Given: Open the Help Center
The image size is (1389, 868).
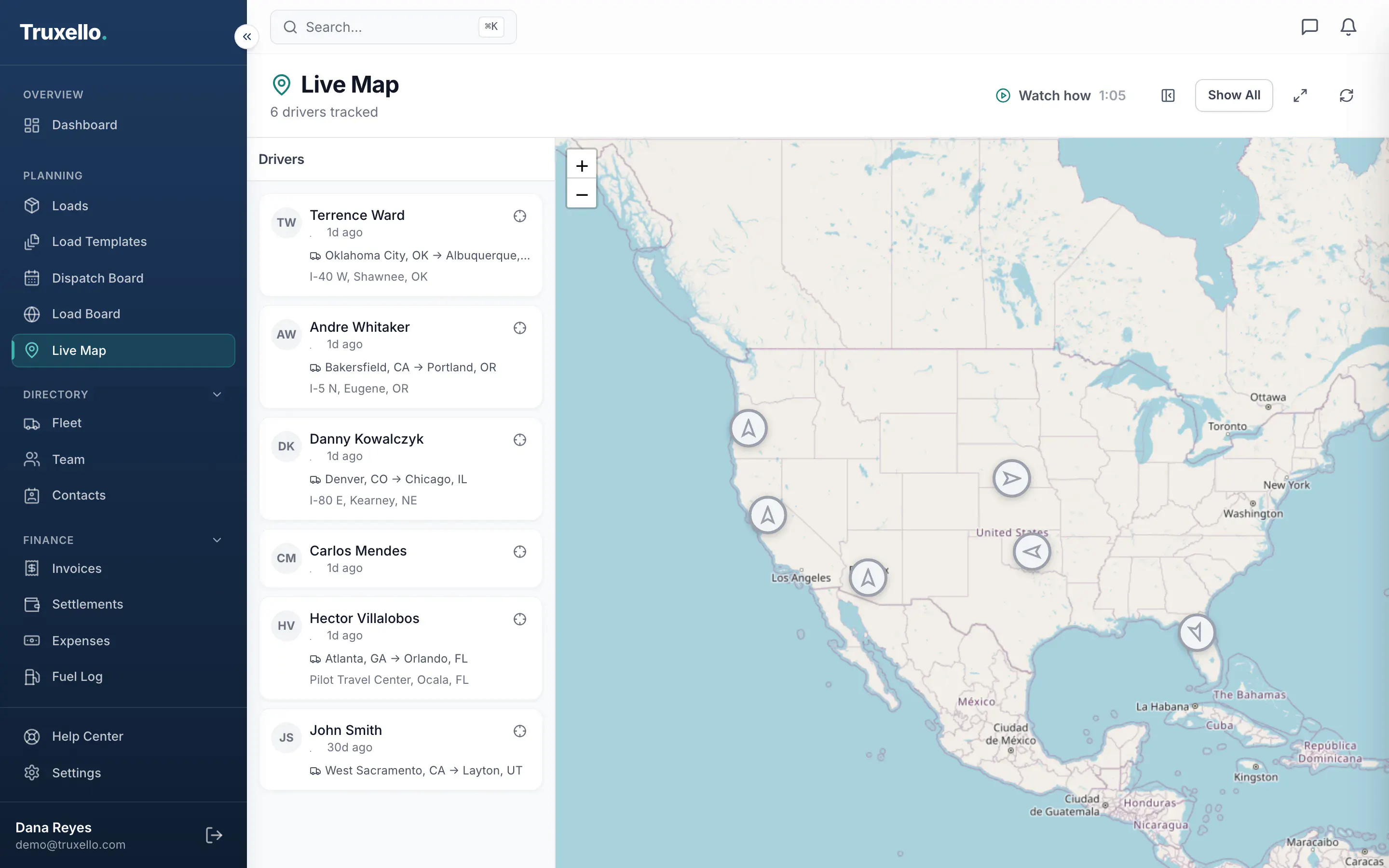Looking at the screenshot, I should pos(123,736).
